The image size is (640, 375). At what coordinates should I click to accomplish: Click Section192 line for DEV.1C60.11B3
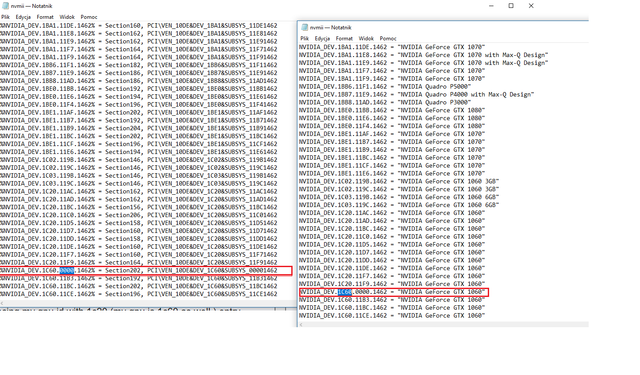138,278
